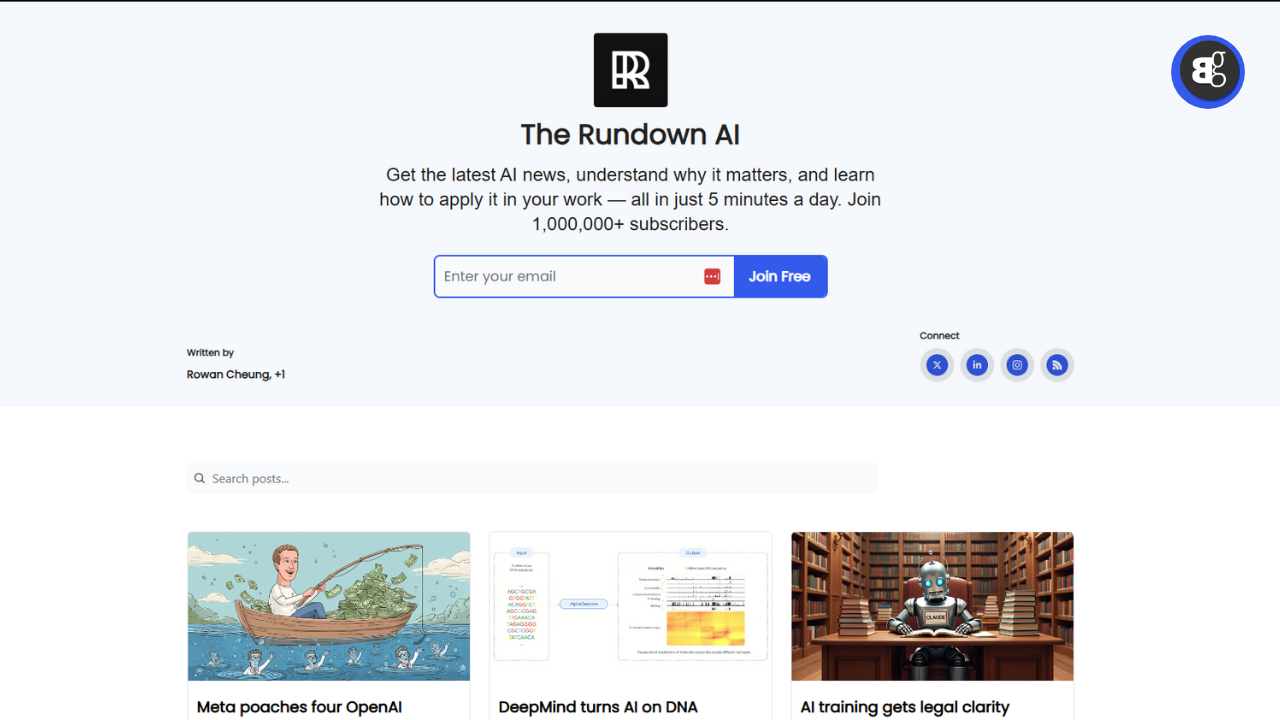Open author Rowan Cheung's profile

click(x=228, y=375)
